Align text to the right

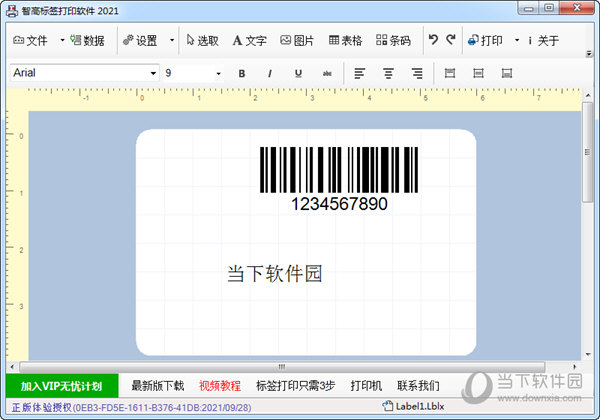(x=417, y=73)
